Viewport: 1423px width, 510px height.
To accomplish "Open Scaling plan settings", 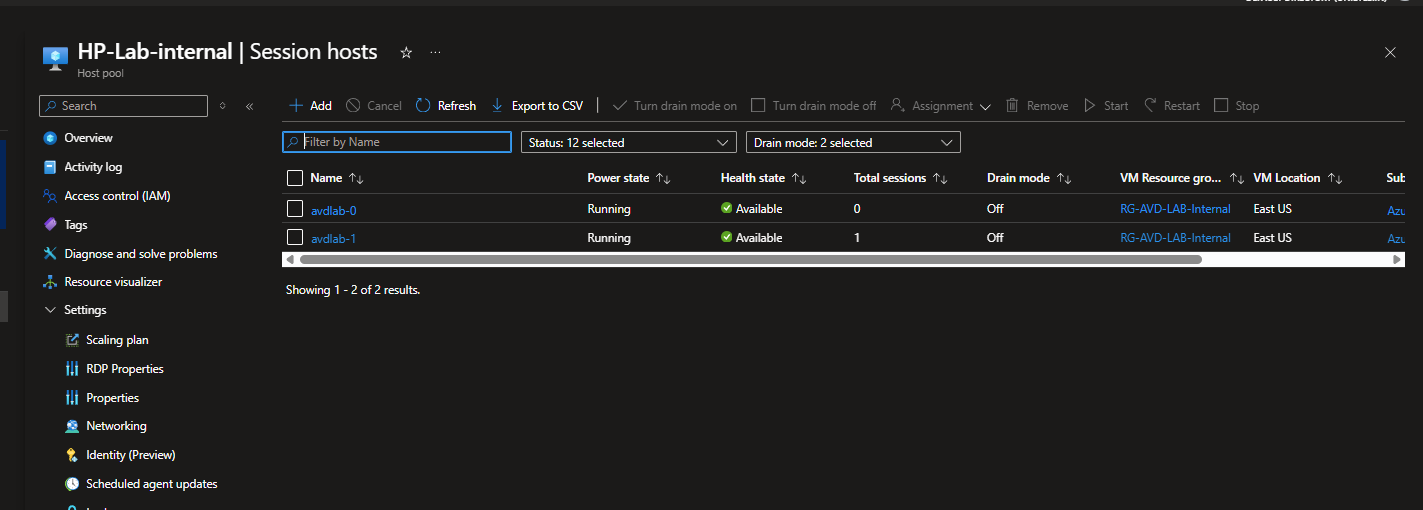I will [x=117, y=340].
